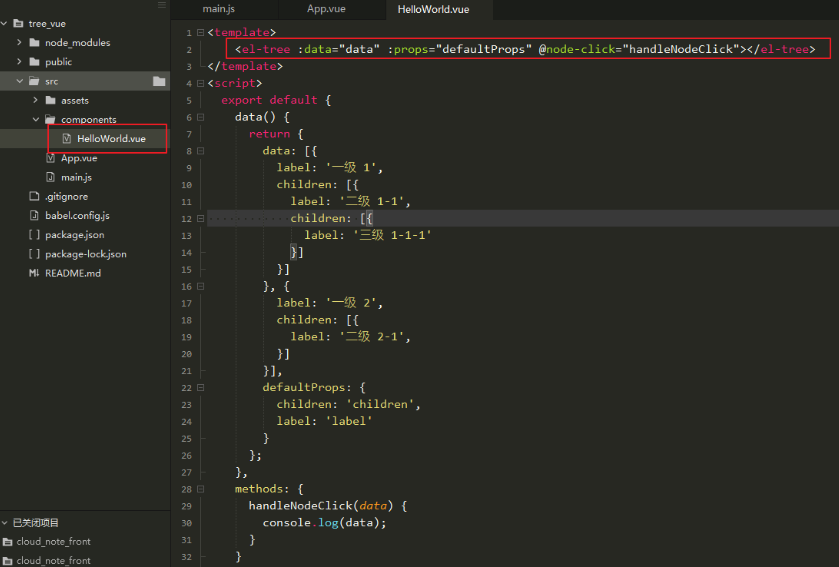Click the tree_vue project icon
839x567 pixels.
coord(18,24)
